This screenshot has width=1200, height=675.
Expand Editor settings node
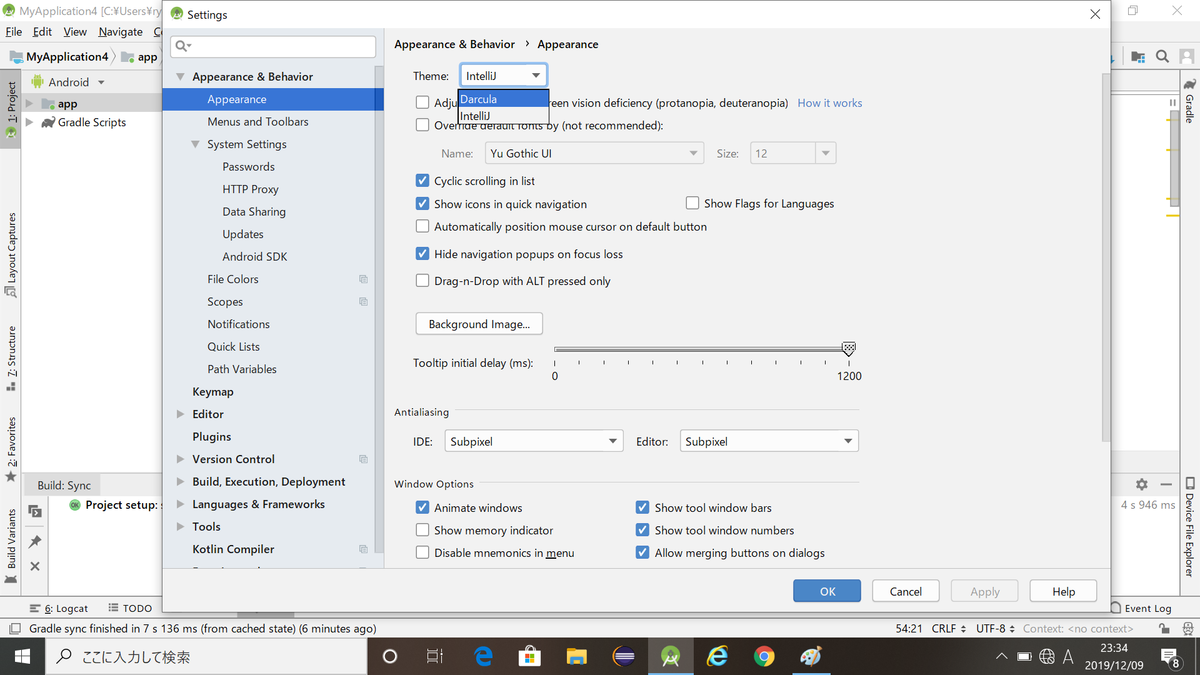180,414
